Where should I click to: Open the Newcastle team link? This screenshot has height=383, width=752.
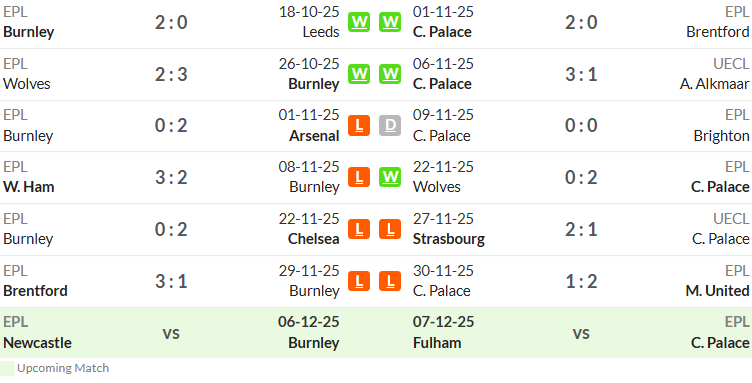point(37,343)
